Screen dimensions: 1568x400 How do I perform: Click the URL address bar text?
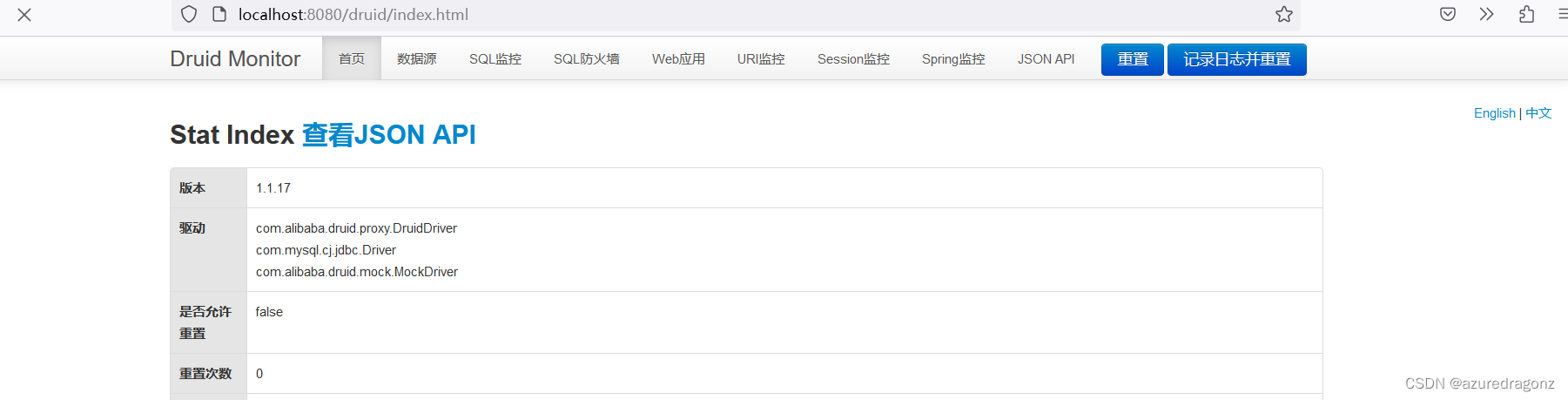click(353, 15)
